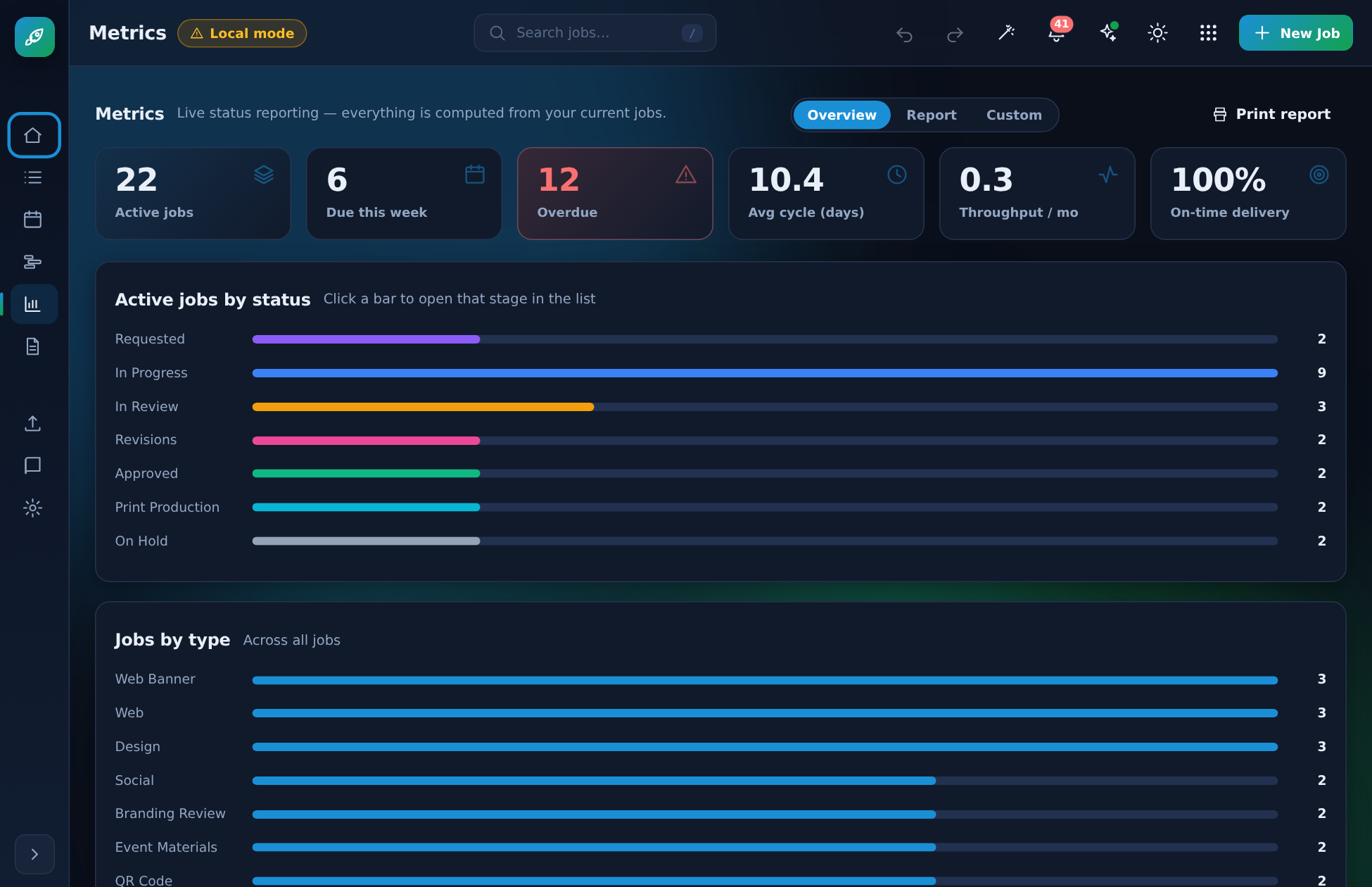This screenshot has width=1372, height=887.
Task: Click the target icon on On-time delivery card
Action: pos(1319,174)
